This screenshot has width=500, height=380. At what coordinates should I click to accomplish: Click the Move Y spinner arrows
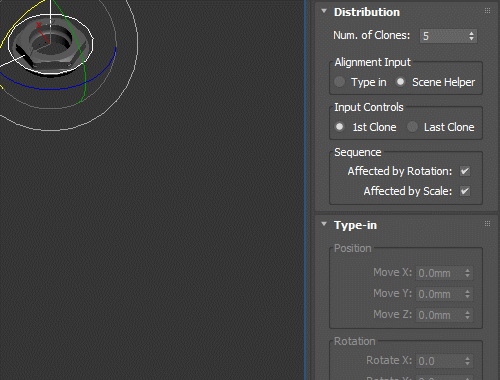[x=467, y=294]
